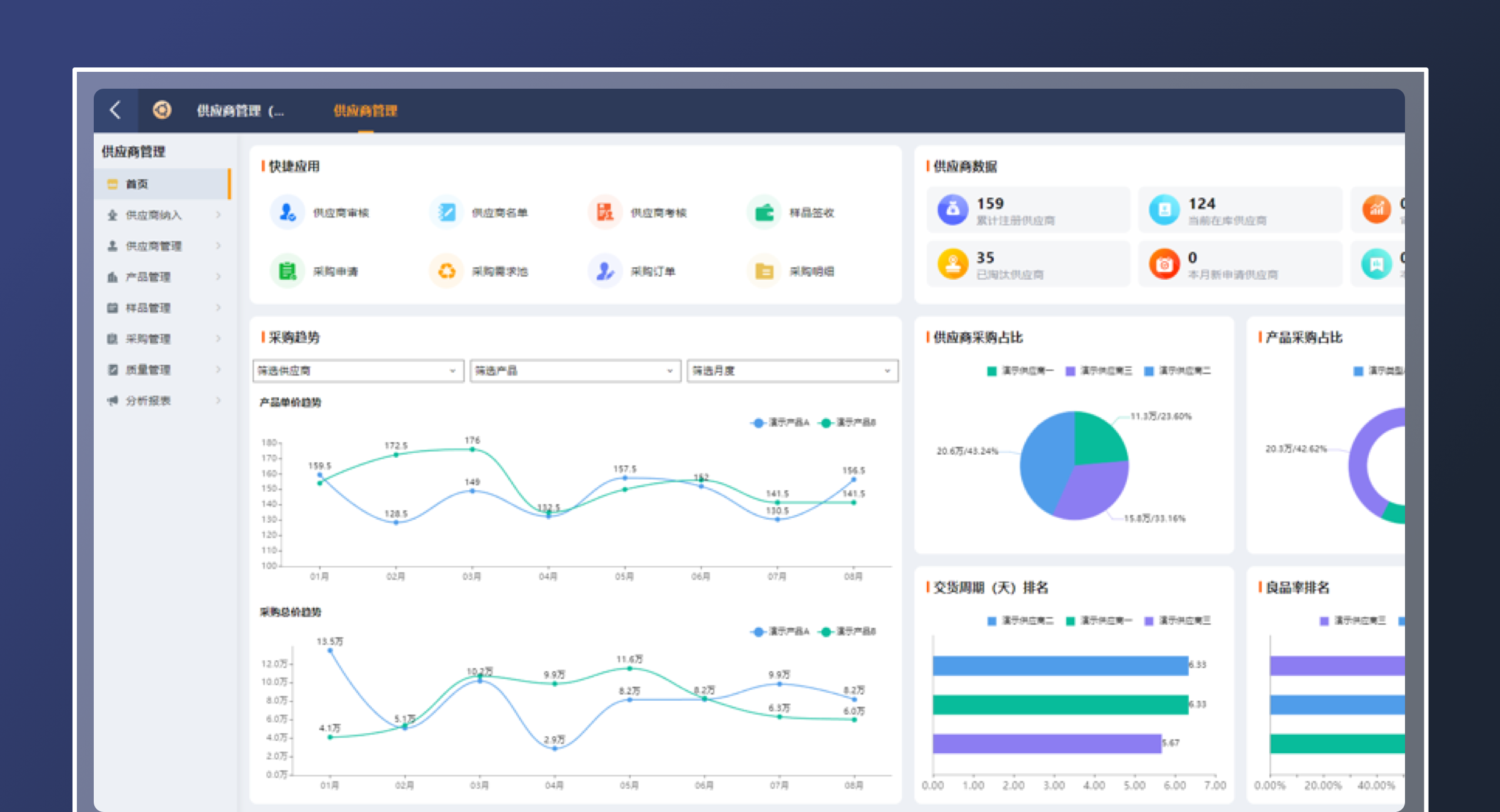Click the 供应商考核 red icon
Image resolution: width=1500 pixels, height=812 pixels.
click(x=604, y=212)
